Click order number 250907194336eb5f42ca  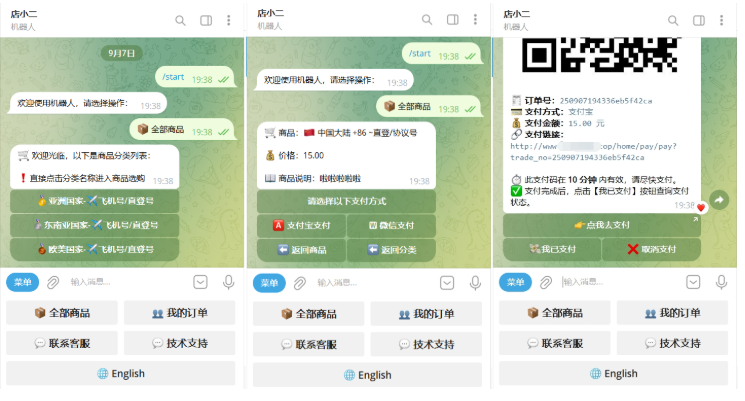(x=606, y=101)
